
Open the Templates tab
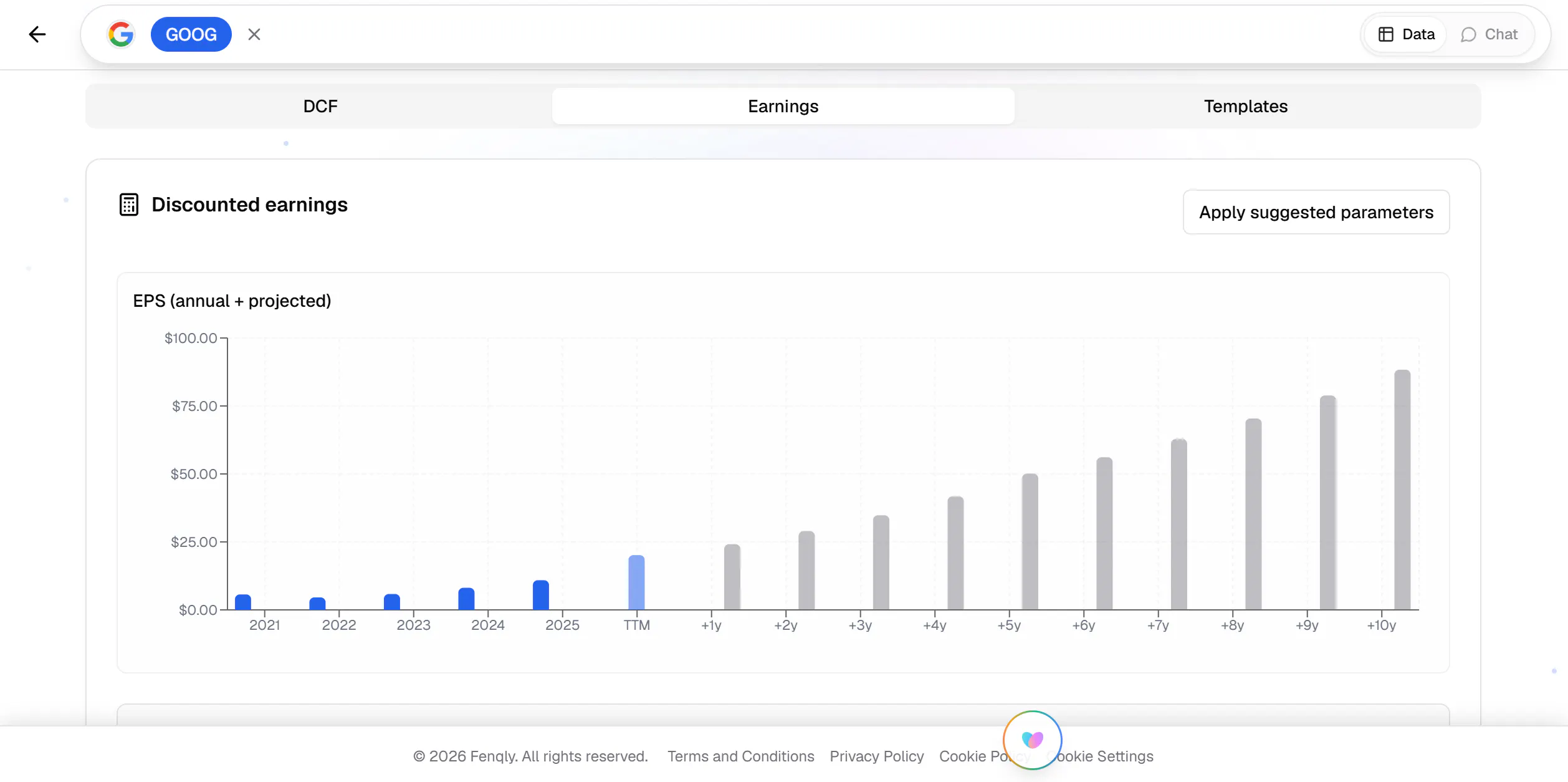1246,106
